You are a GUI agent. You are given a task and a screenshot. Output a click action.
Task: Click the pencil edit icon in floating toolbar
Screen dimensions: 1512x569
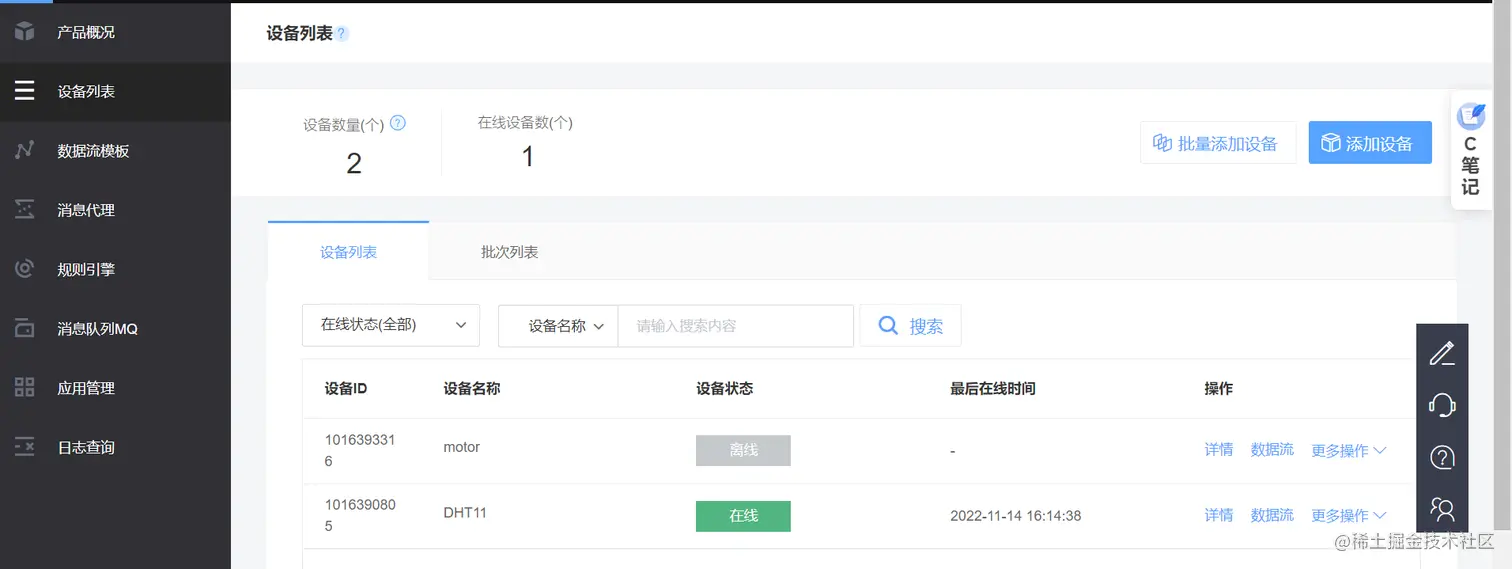coord(1442,353)
